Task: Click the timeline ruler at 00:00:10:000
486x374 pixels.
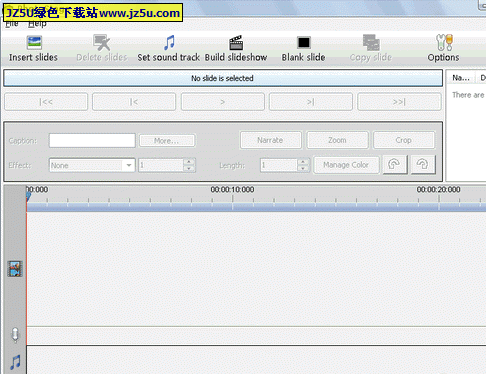Action: point(232,198)
